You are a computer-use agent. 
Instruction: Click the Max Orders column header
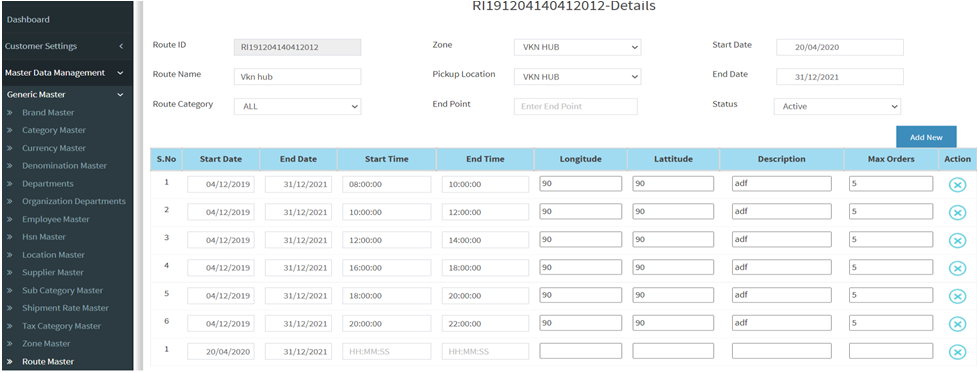pyautogui.click(x=891, y=159)
